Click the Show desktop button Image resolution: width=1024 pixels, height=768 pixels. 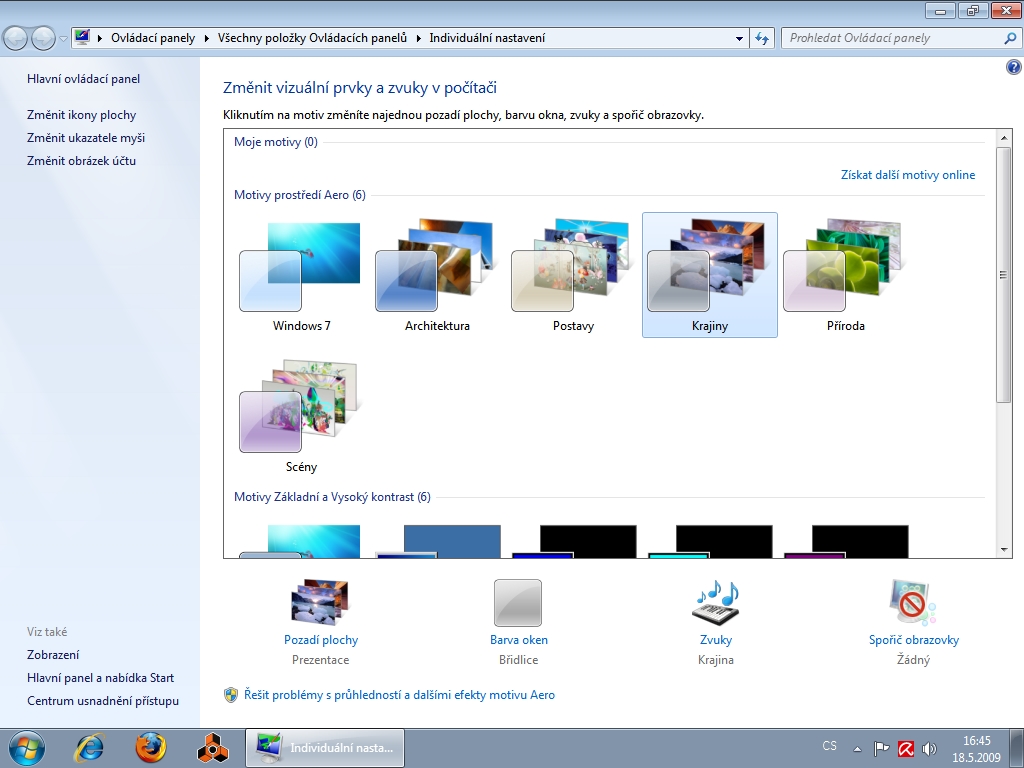[1016, 748]
